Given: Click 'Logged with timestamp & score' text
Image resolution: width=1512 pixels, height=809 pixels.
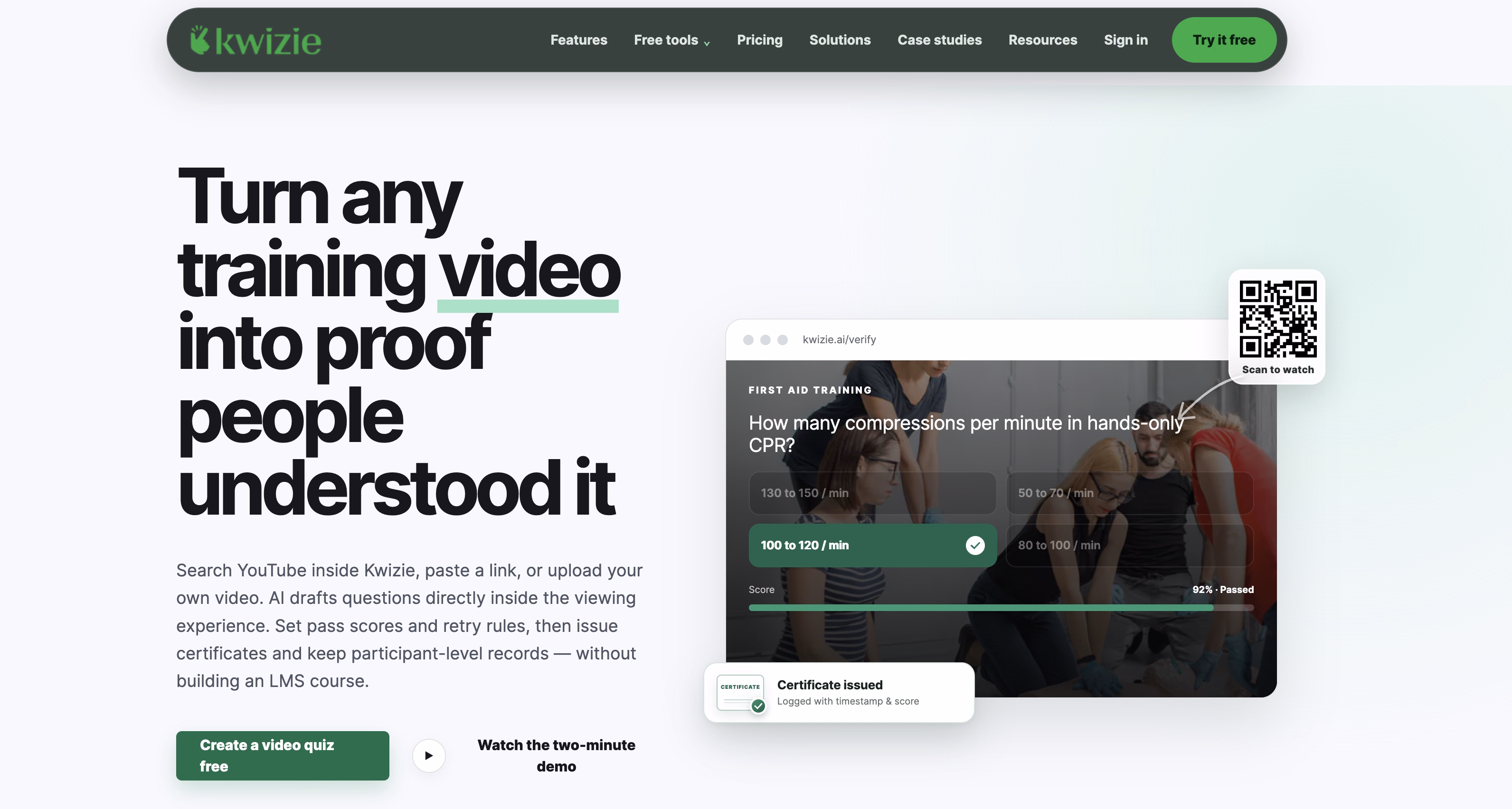Looking at the screenshot, I should point(848,701).
